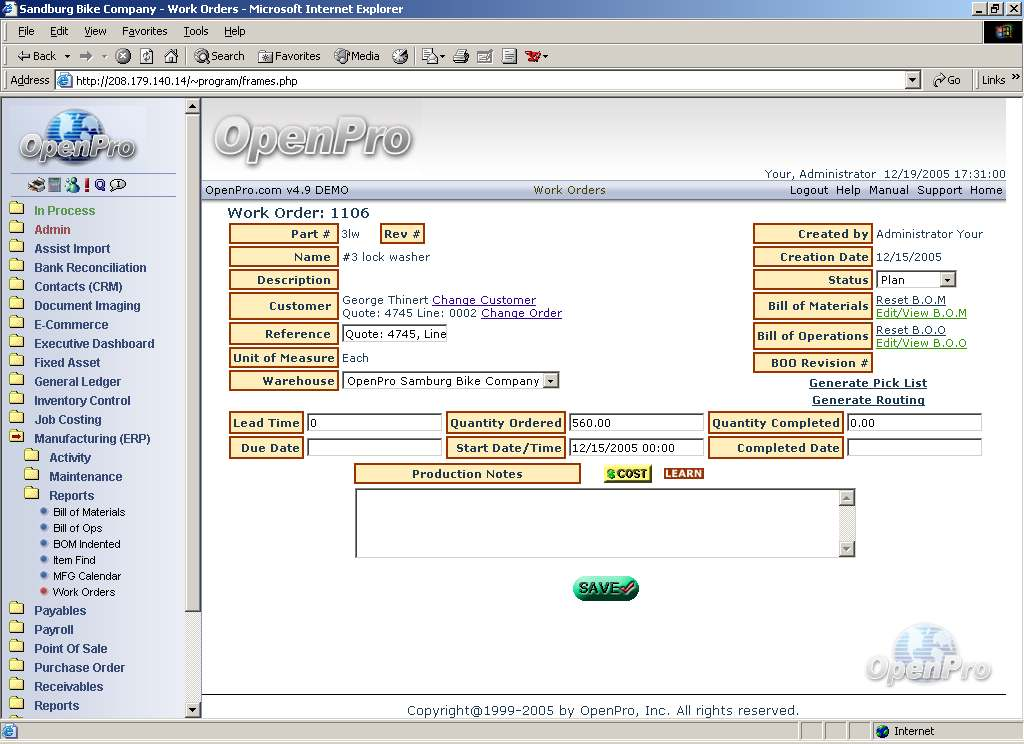Click the Due Date input field
1024x744 pixels.
point(374,448)
